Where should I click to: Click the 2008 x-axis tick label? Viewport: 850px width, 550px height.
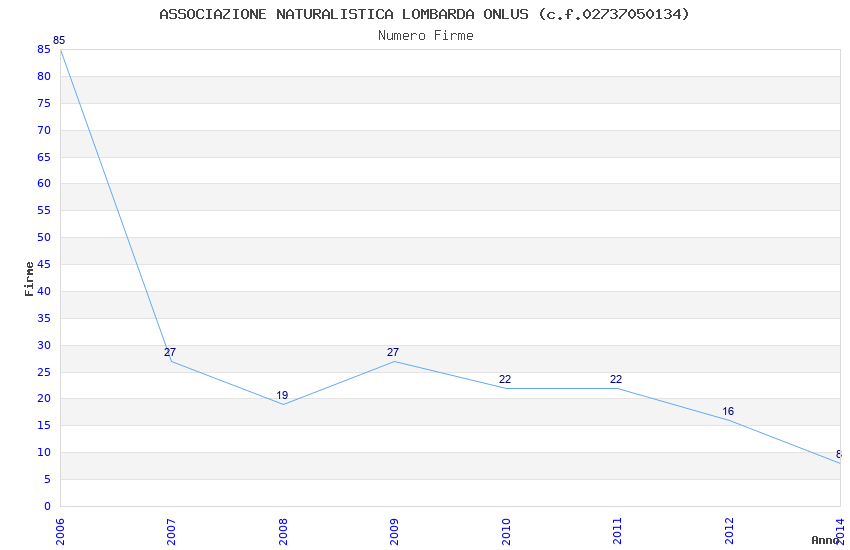(283, 528)
